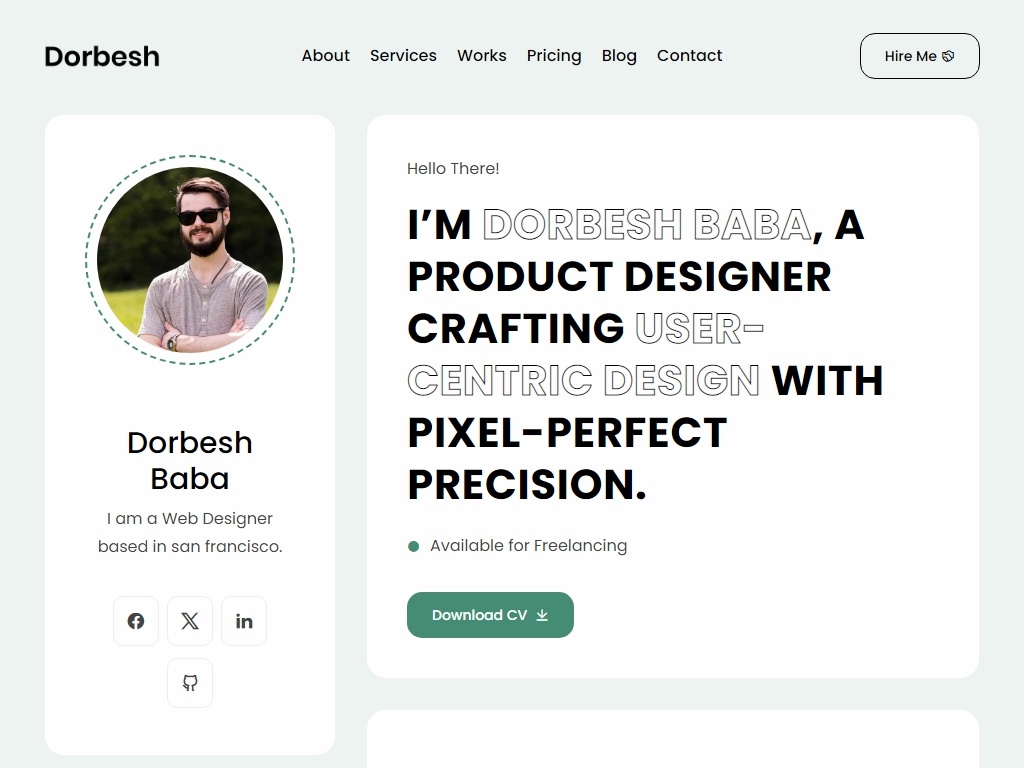Image resolution: width=1024 pixels, height=768 pixels.
Task: Jump to the Contact section
Action: coord(689,56)
